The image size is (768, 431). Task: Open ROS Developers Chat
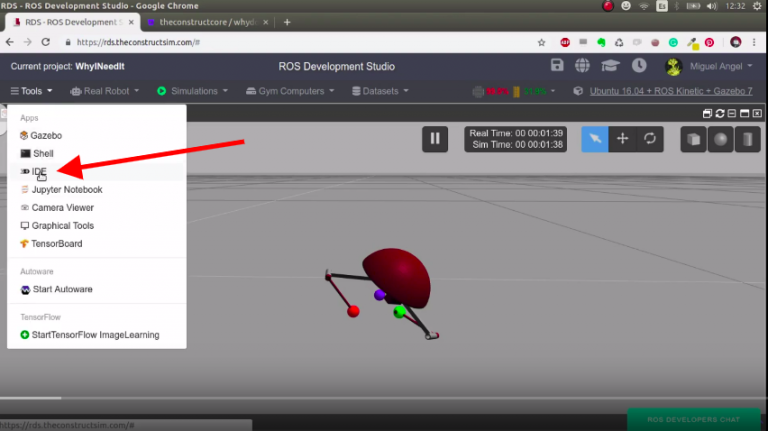coord(694,420)
